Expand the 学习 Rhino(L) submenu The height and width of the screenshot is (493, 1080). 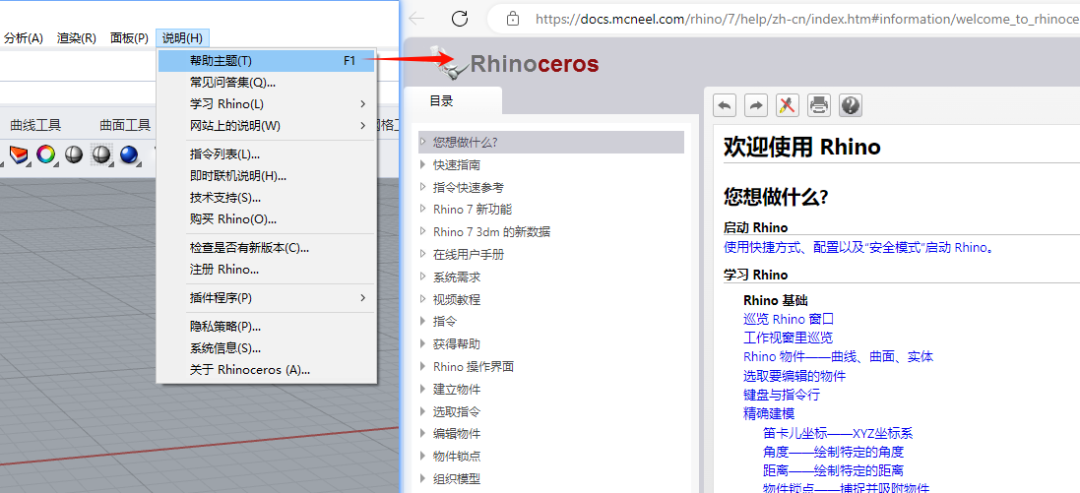[x=267, y=105]
